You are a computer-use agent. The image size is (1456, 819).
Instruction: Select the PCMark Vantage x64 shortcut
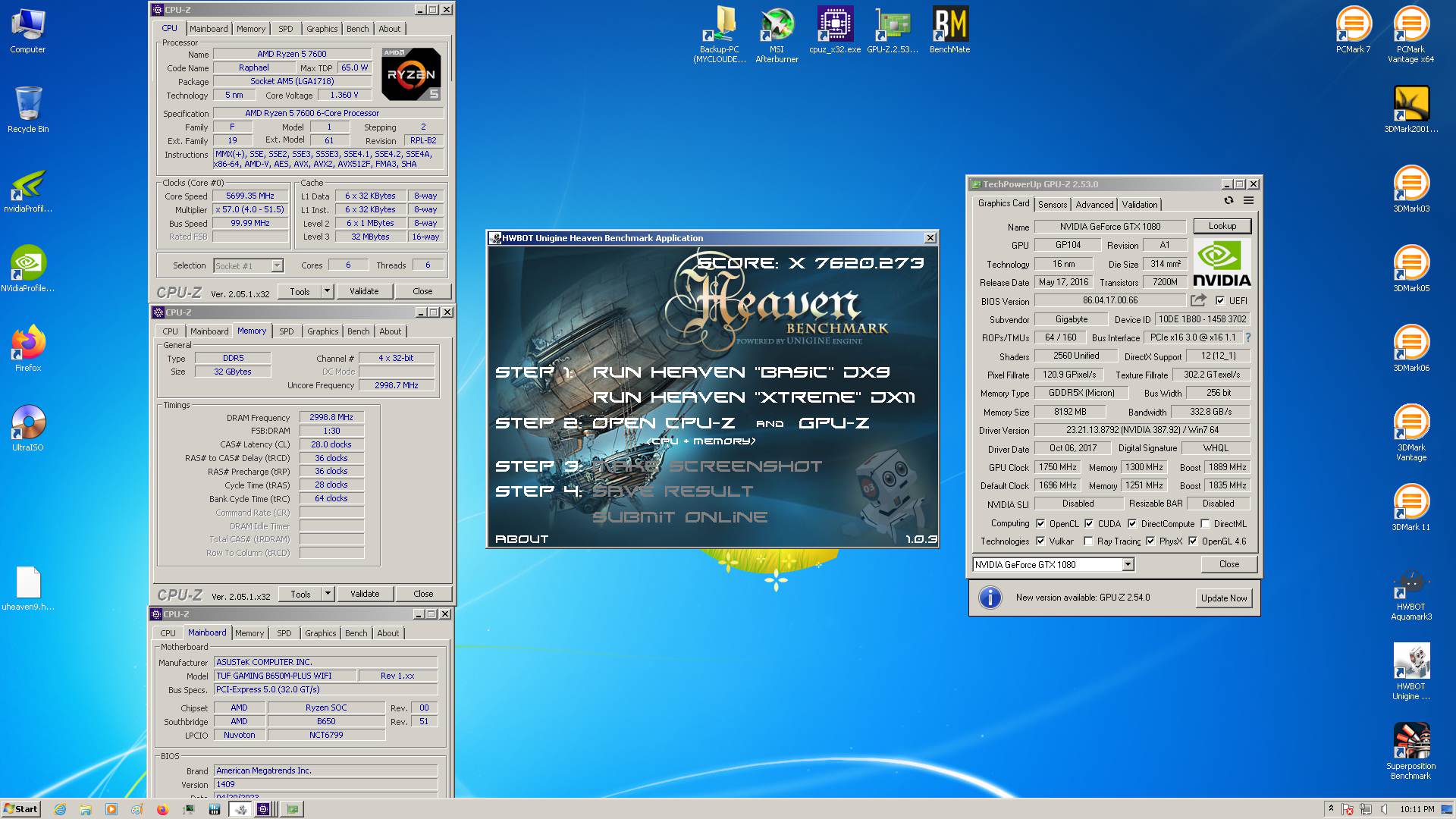click(1410, 35)
